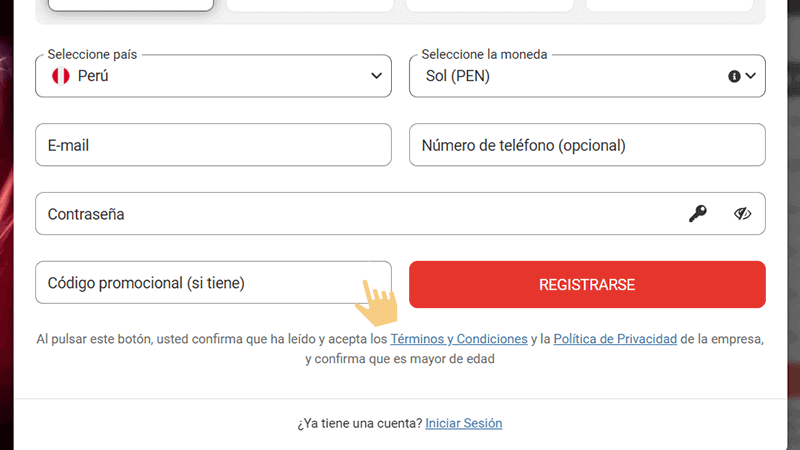Click the ¿Ya tiene una cuenta? text
Screen dimensions: 800x450
pyautogui.click(x=359, y=423)
